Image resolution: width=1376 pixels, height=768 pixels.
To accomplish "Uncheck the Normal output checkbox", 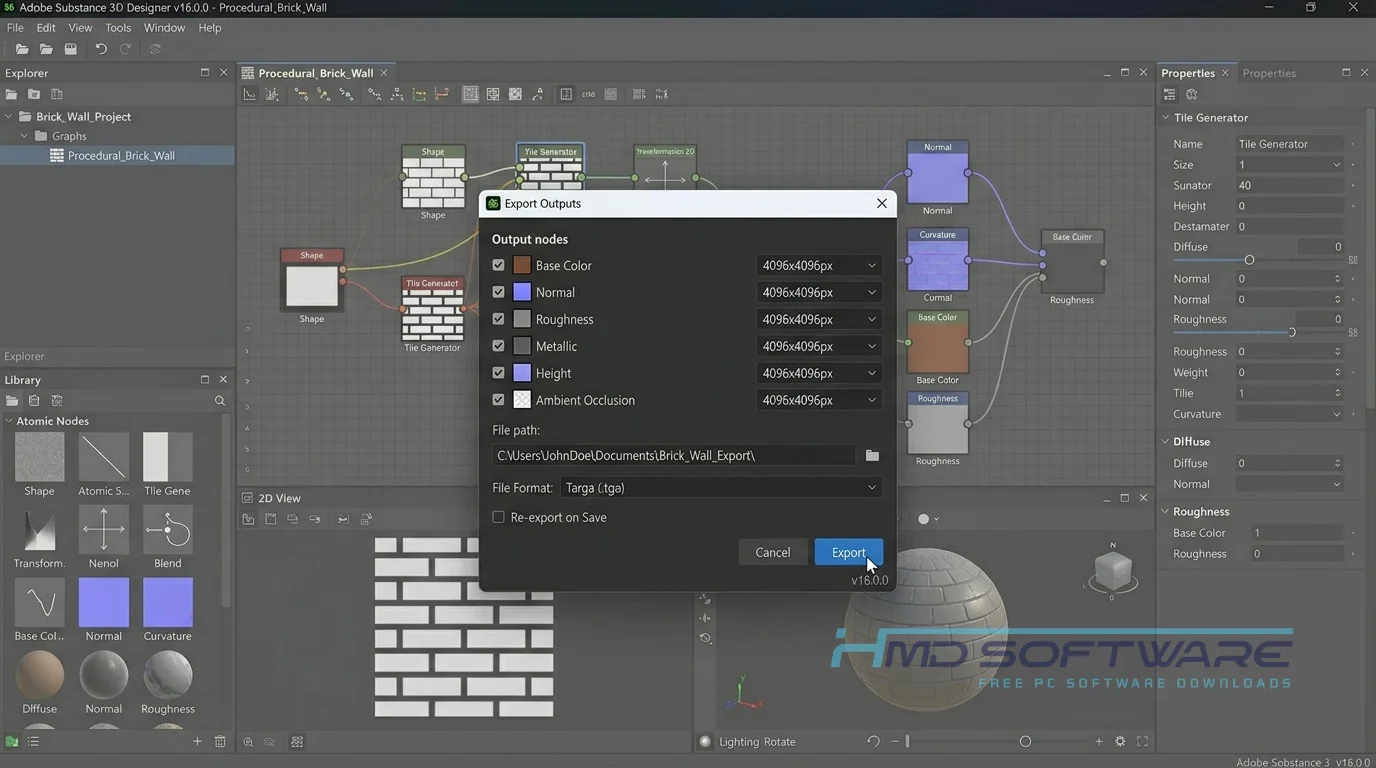I will coord(498,292).
